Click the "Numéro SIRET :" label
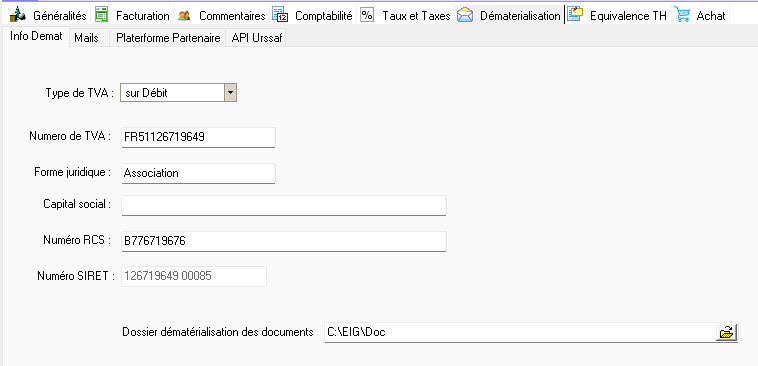Image resolution: width=758 pixels, height=366 pixels. 76,276
